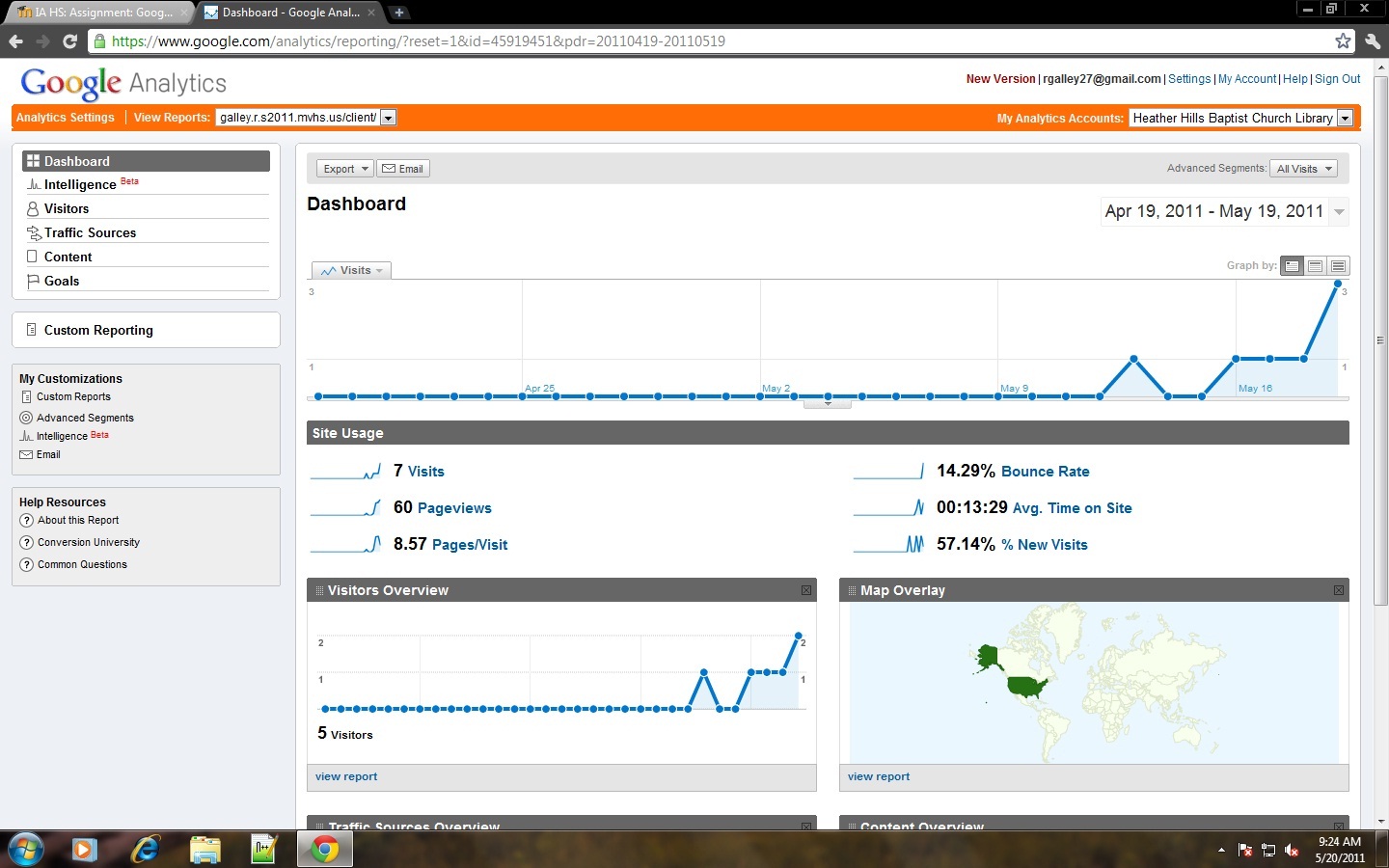Expand the Advanced Segments All Visits dropdown
Viewport: 1389px width, 868px height.
coord(1303,169)
